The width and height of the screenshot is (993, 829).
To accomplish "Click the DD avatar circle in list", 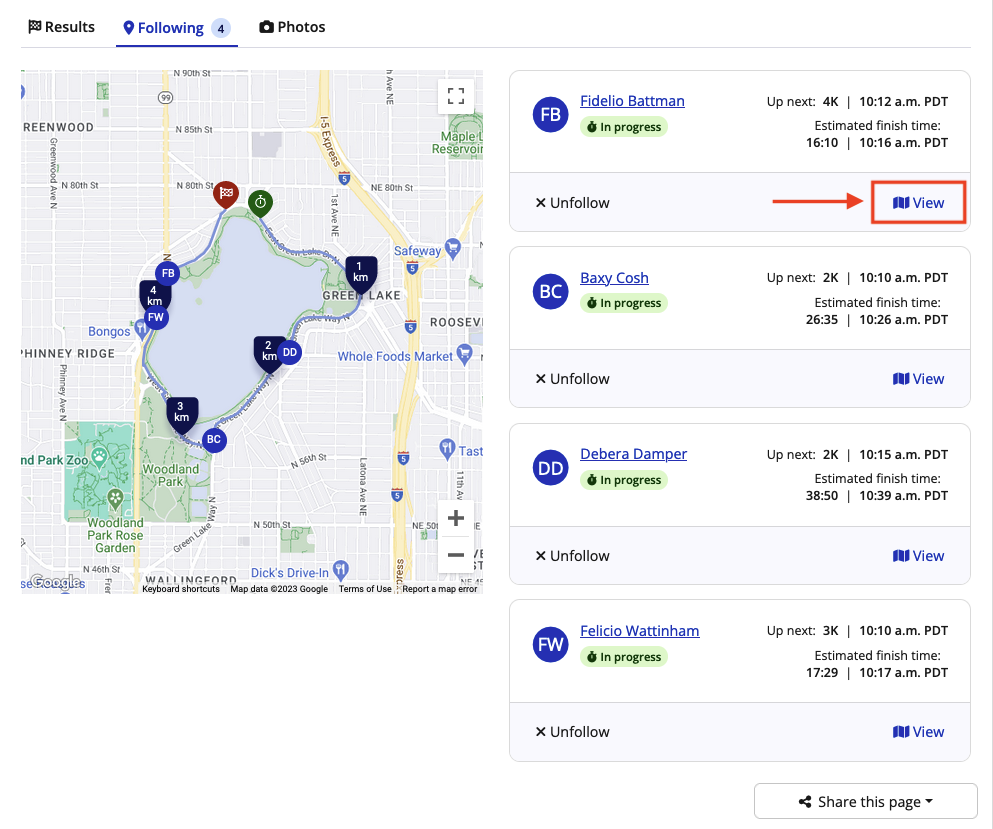I will tap(551, 468).
